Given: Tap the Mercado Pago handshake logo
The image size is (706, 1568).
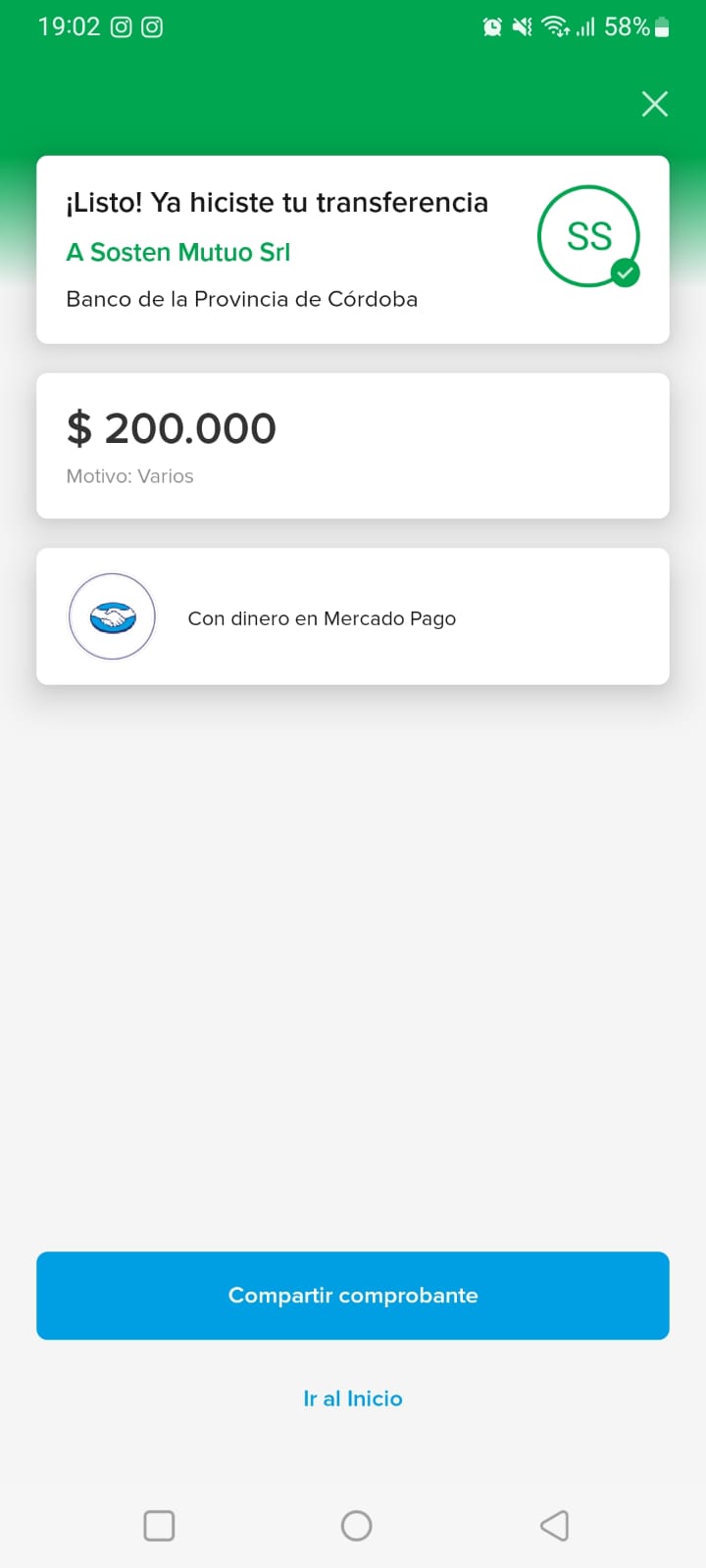Looking at the screenshot, I should 113,617.
